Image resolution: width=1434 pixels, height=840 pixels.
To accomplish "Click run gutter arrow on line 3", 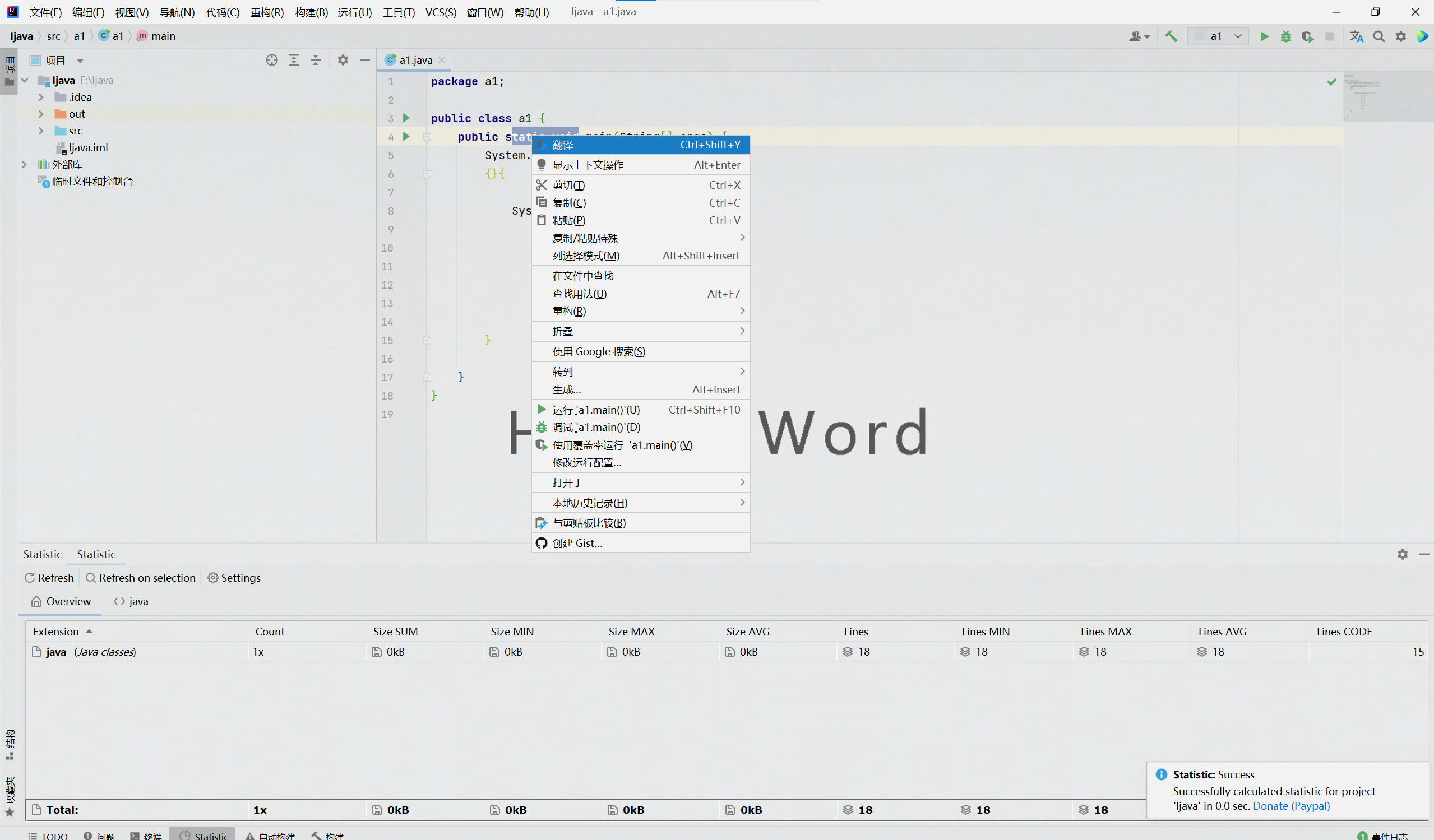I will [x=406, y=118].
